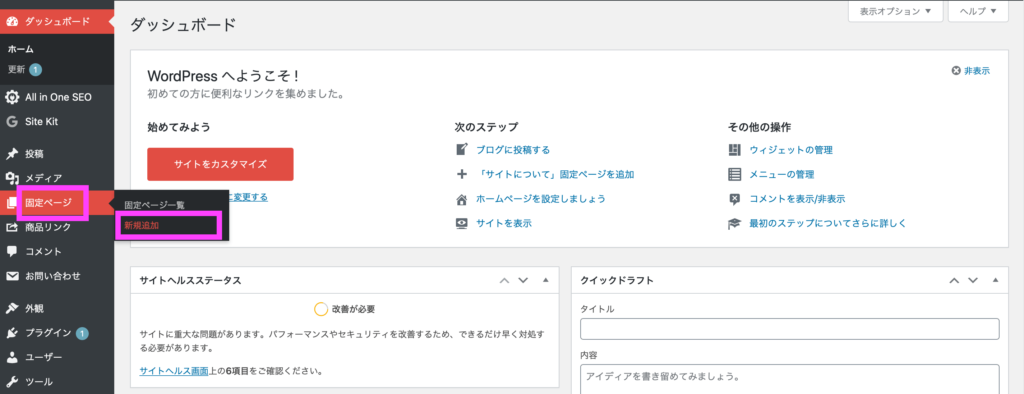Select ホーム submenu item
This screenshot has width=1024, height=394.
coord(21,50)
